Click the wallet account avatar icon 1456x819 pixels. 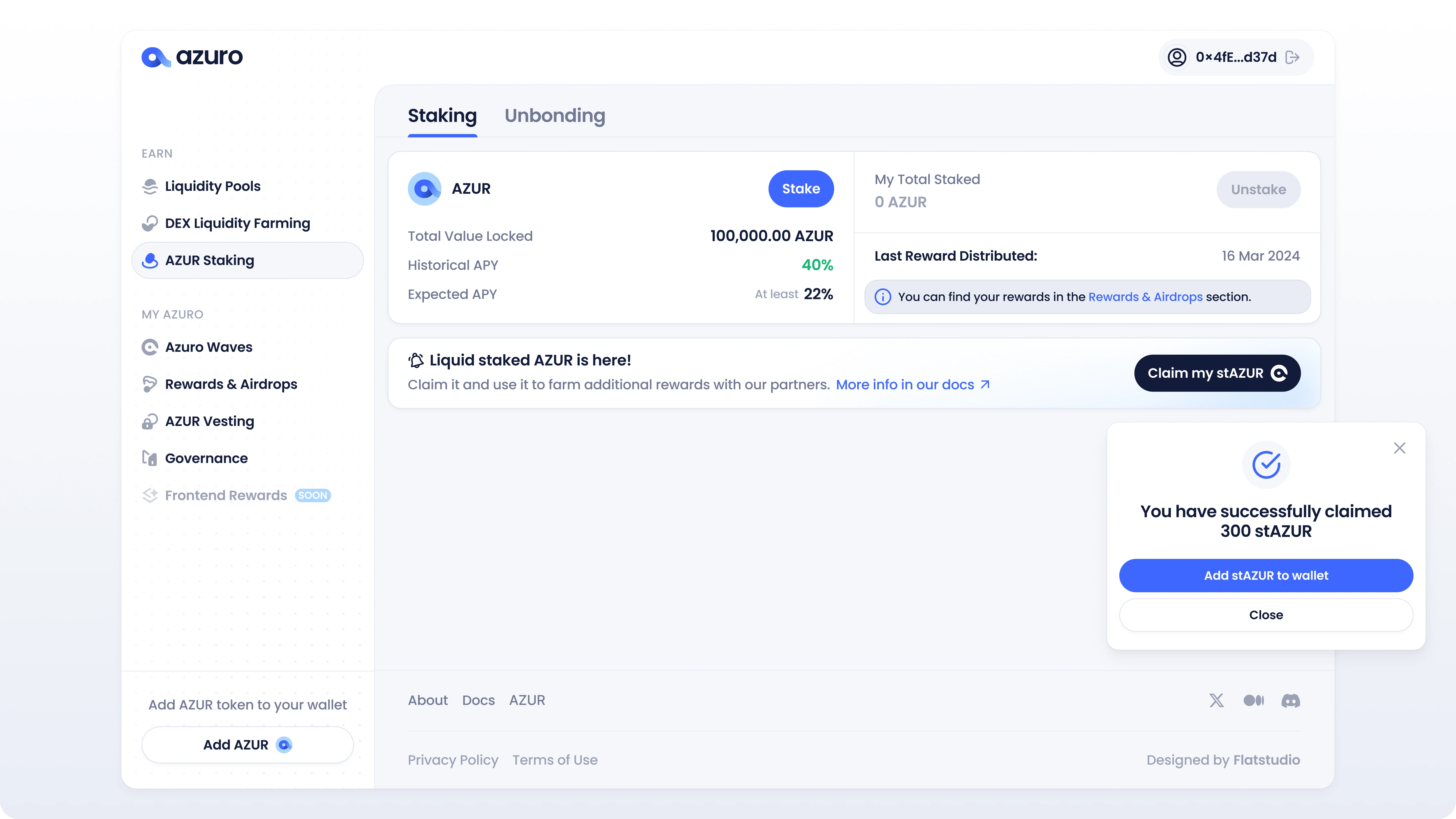[x=1177, y=57]
